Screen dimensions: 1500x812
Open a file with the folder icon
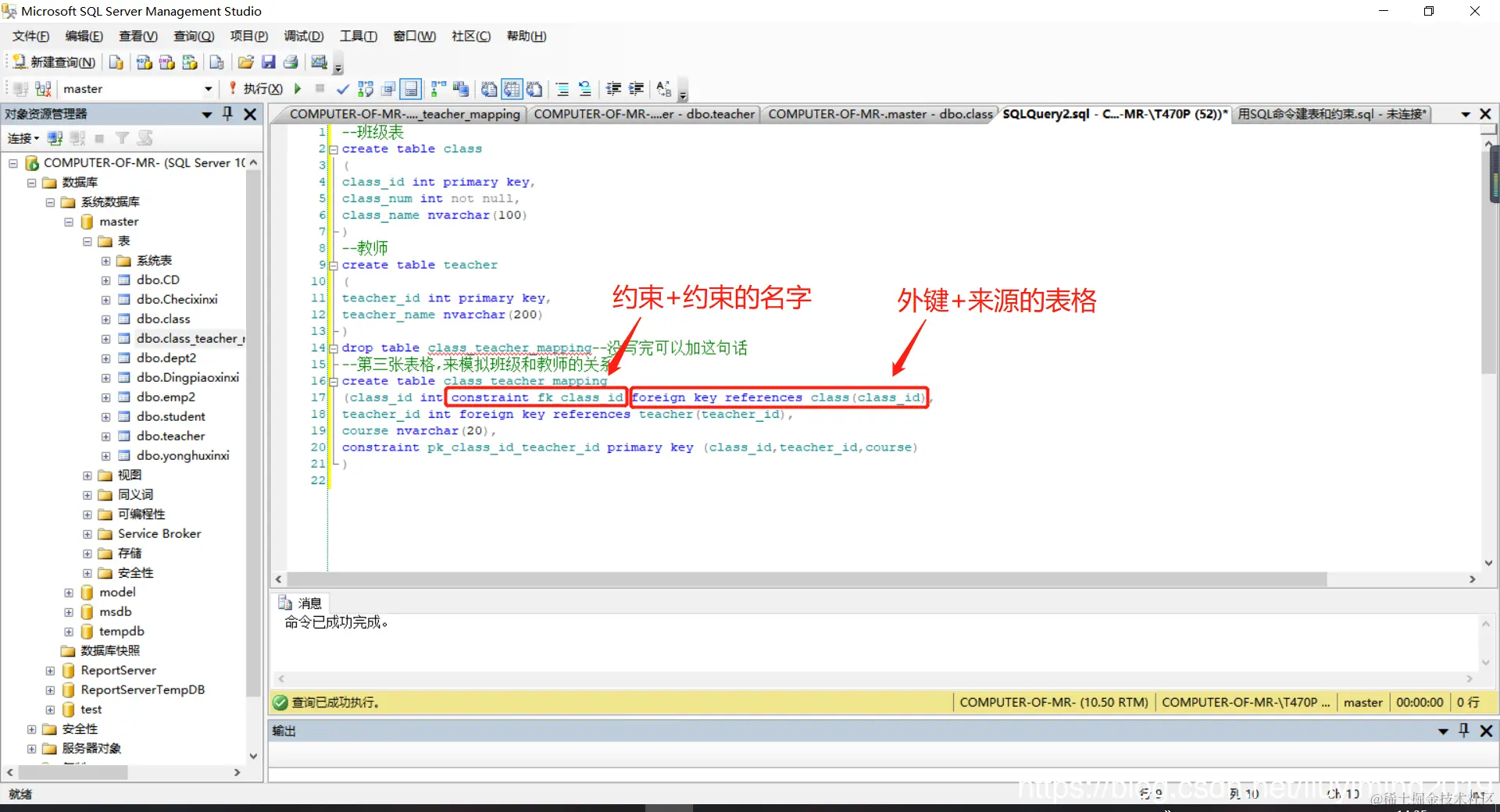click(x=245, y=62)
